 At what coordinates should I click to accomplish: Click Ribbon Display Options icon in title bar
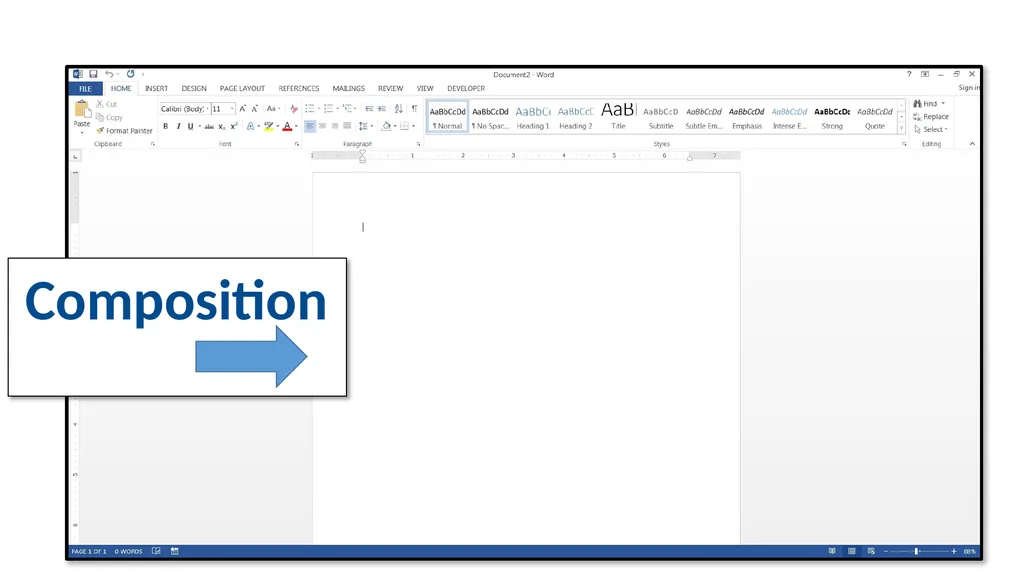[x=925, y=74]
